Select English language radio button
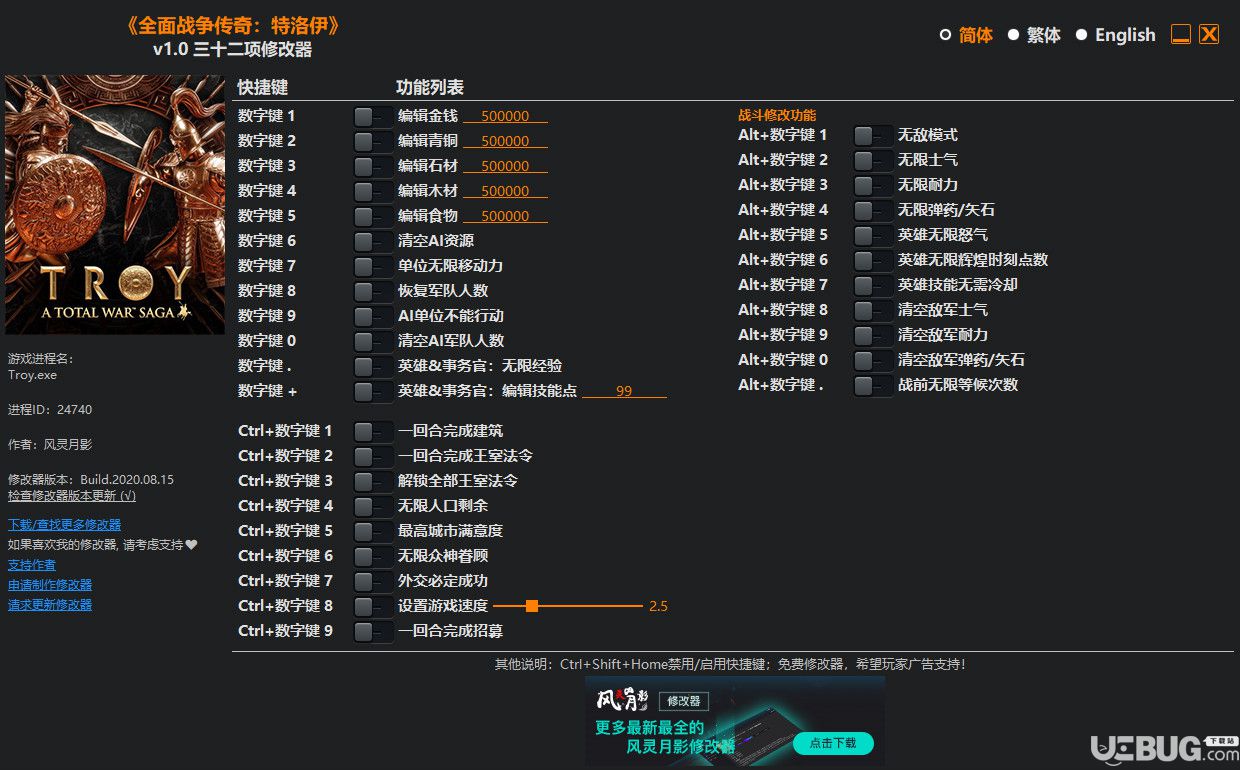This screenshot has width=1240, height=770. click(1081, 35)
